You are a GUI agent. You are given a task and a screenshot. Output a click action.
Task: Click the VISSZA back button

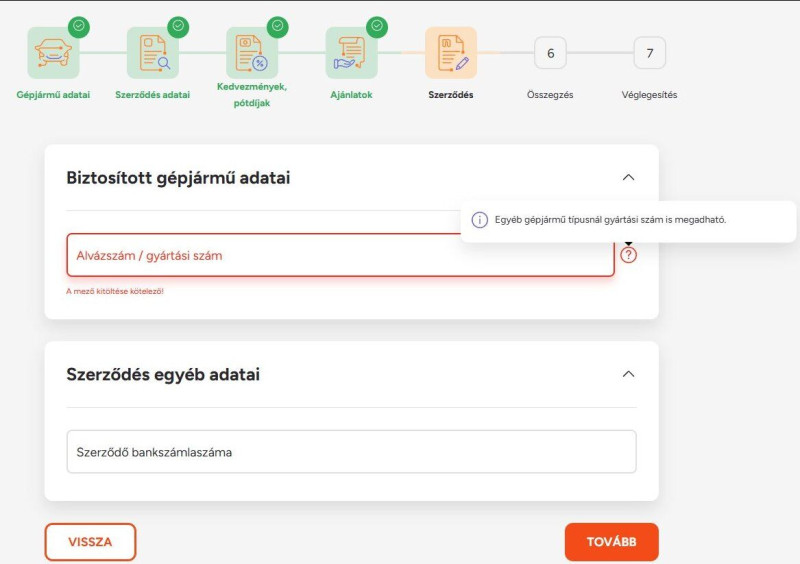click(x=90, y=542)
